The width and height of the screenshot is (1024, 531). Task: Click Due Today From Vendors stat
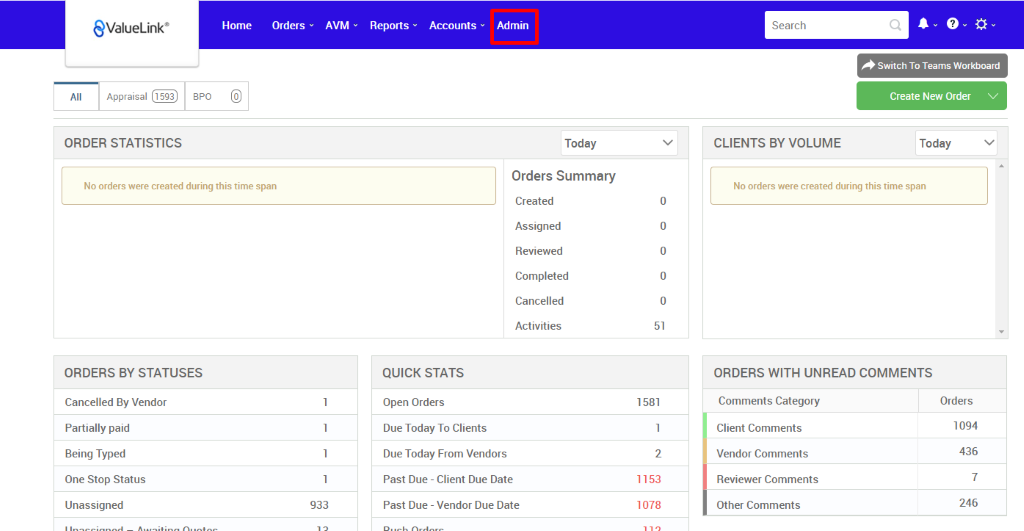tap(530, 453)
